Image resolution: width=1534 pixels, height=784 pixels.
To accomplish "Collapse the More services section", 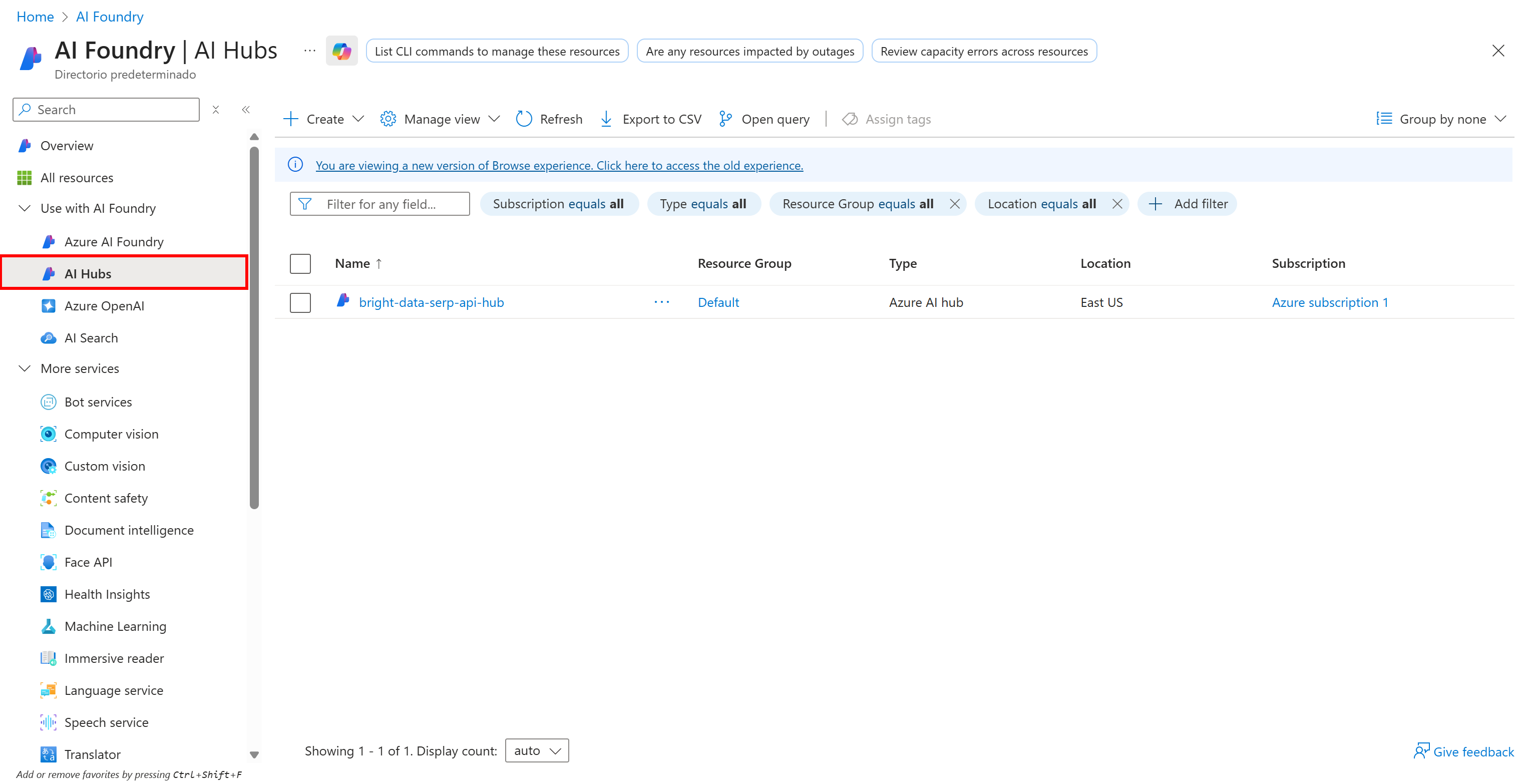I will click(x=25, y=368).
